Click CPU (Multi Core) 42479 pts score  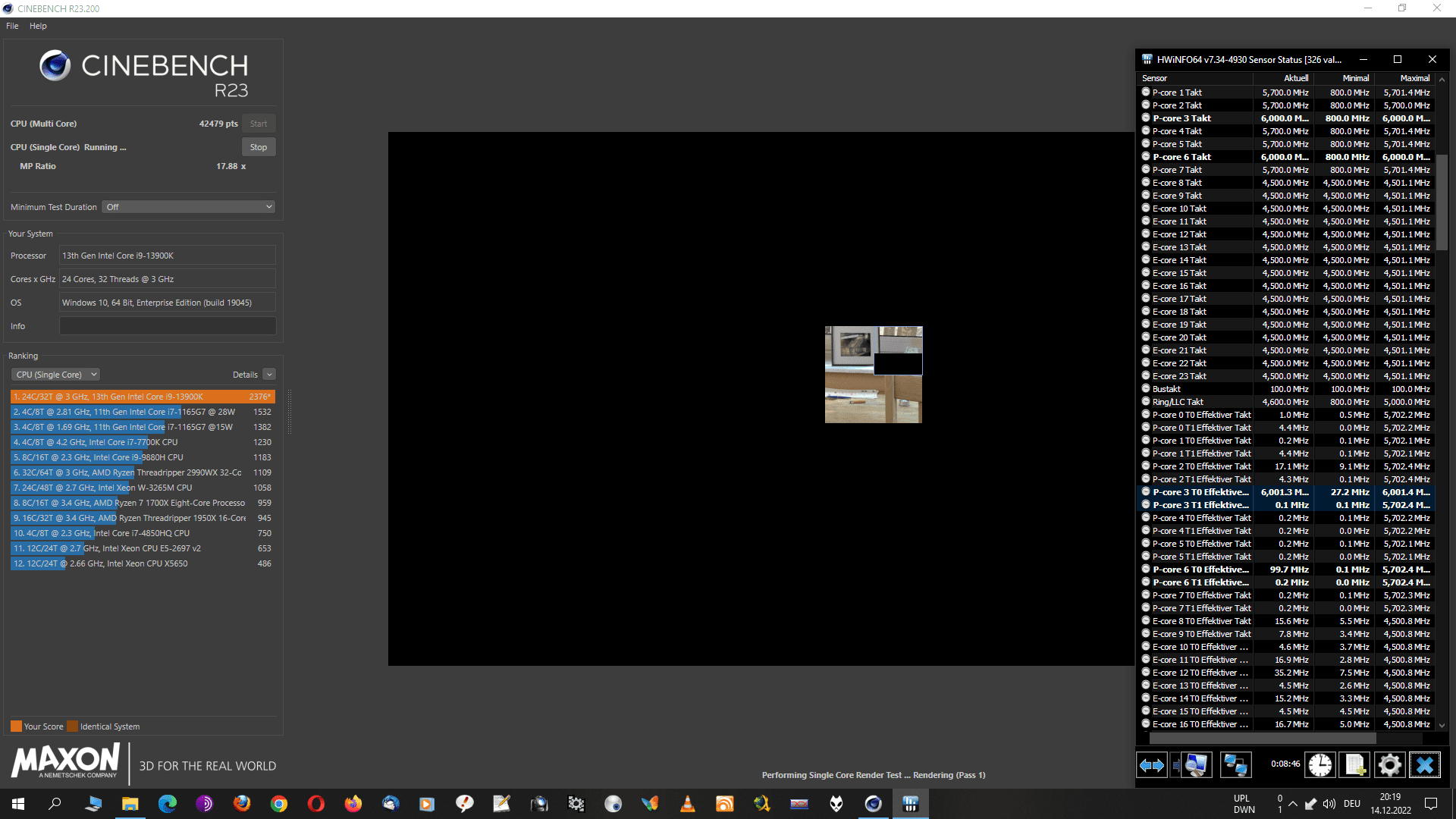[218, 124]
